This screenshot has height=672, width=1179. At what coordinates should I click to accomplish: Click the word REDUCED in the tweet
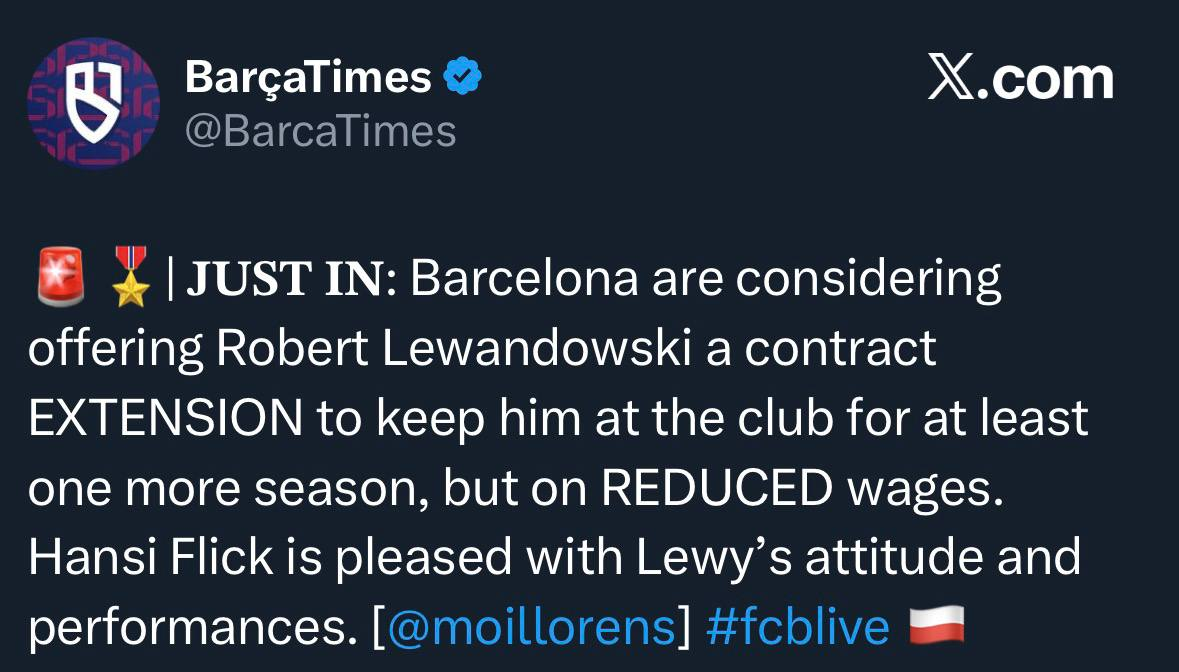tap(718, 488)
